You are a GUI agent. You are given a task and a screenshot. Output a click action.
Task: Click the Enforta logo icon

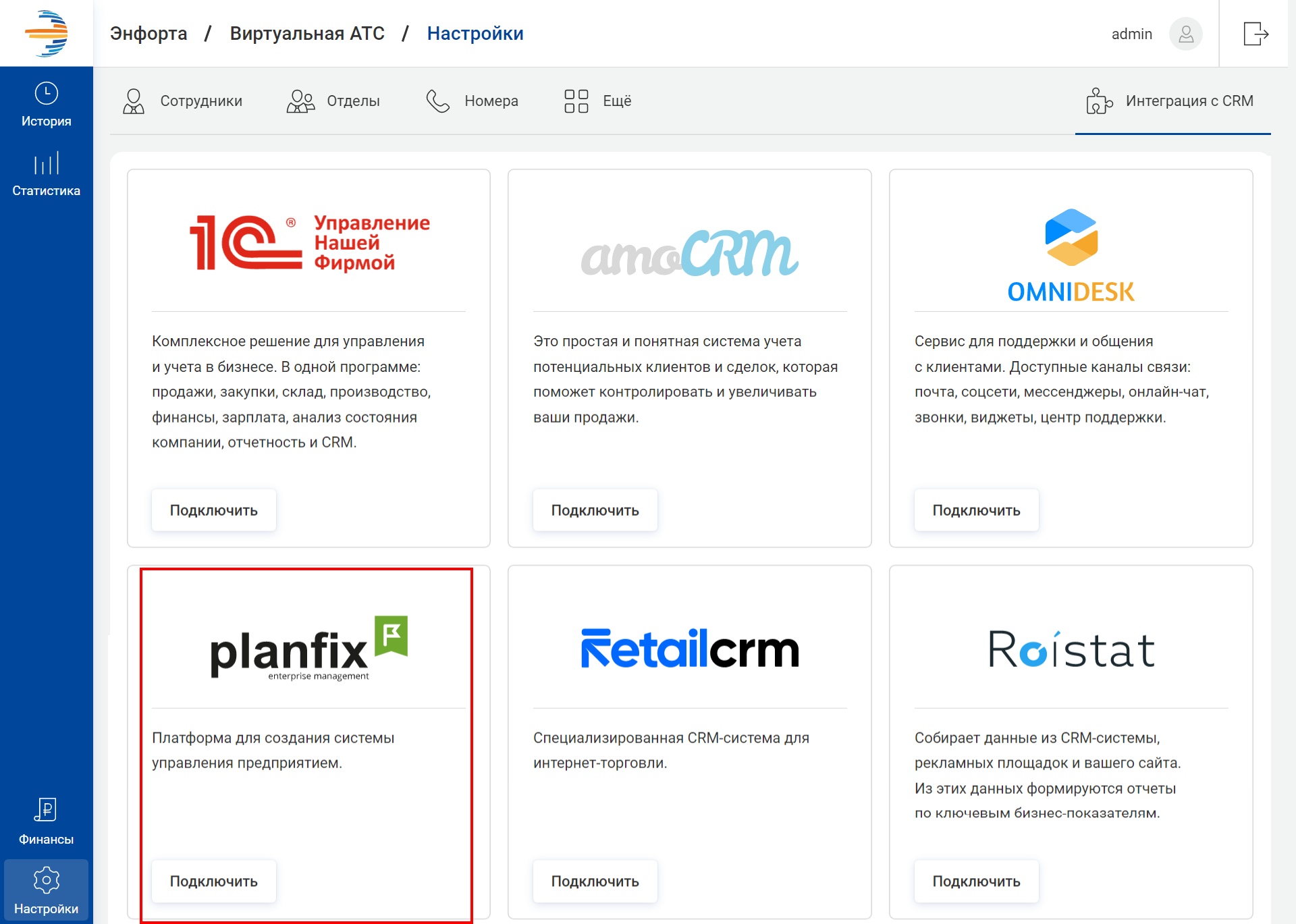pos(47,33)
